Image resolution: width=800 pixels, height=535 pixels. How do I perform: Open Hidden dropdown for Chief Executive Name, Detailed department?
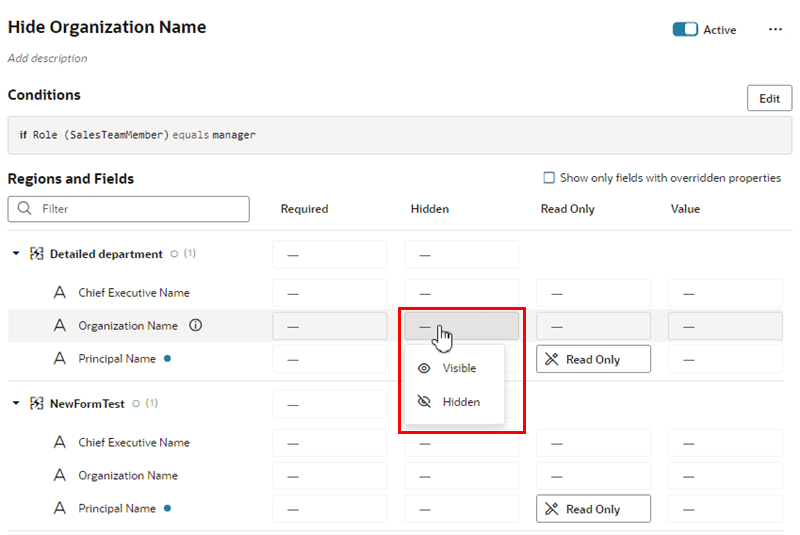pyautogui.click(x=461, y=293)
